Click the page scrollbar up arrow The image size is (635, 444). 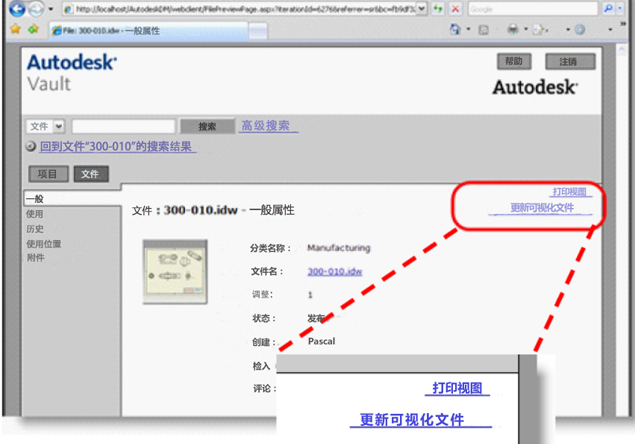pyautogui.click(x=621, y=50)
